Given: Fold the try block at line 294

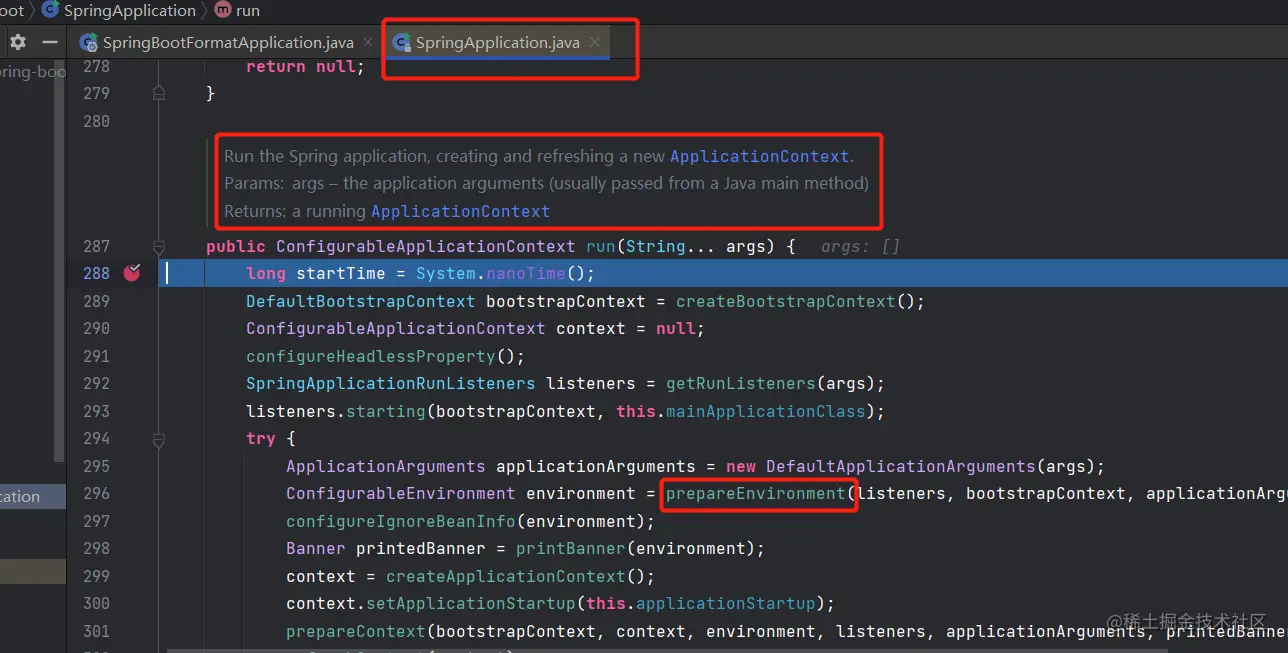Looking at the screenshot, I should 158,438.
